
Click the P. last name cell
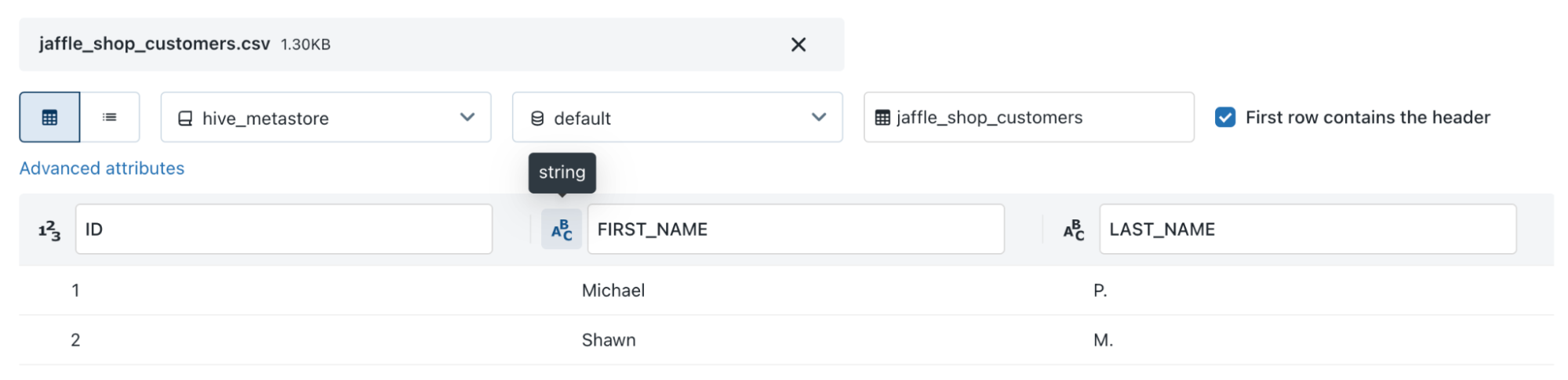pos(1101,291)
